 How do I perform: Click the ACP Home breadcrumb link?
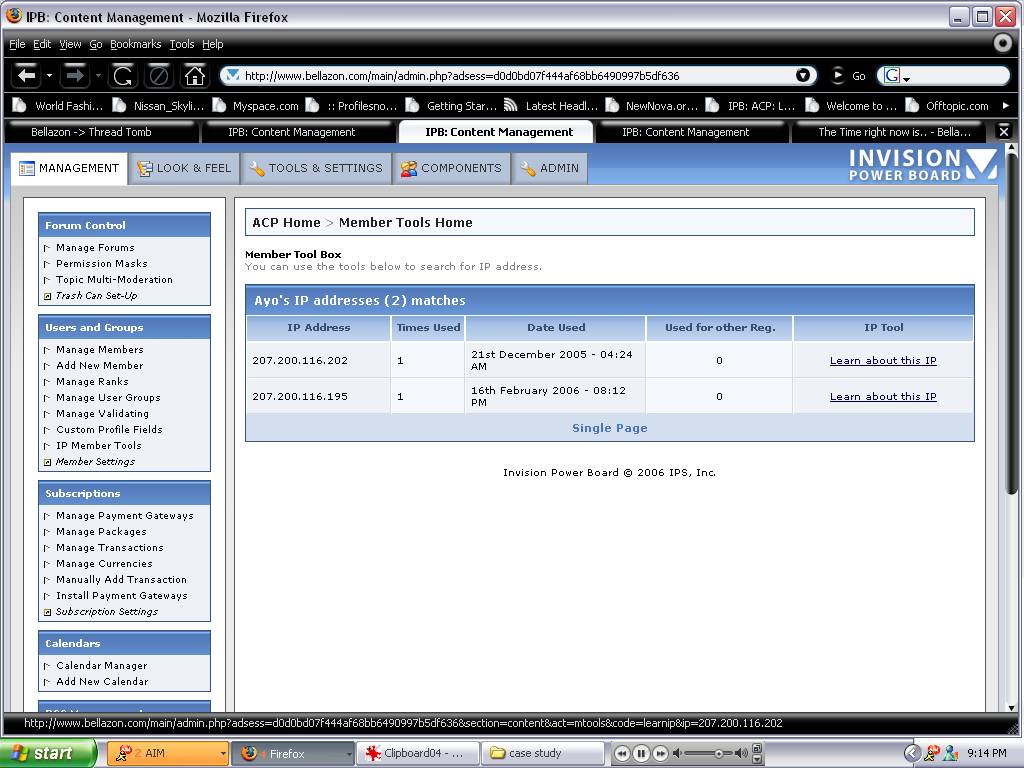[286, 223]
